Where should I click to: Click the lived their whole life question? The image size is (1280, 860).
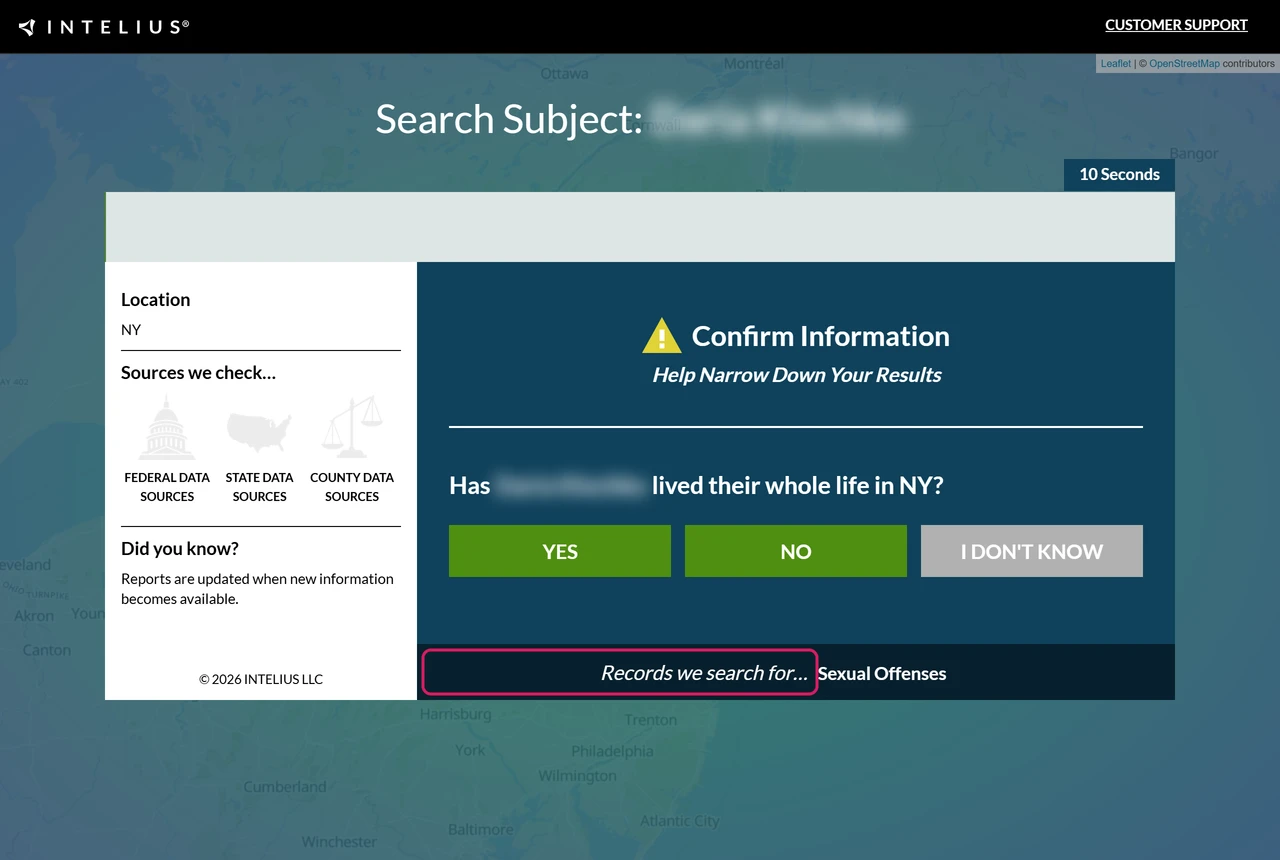tap(696, 486)
